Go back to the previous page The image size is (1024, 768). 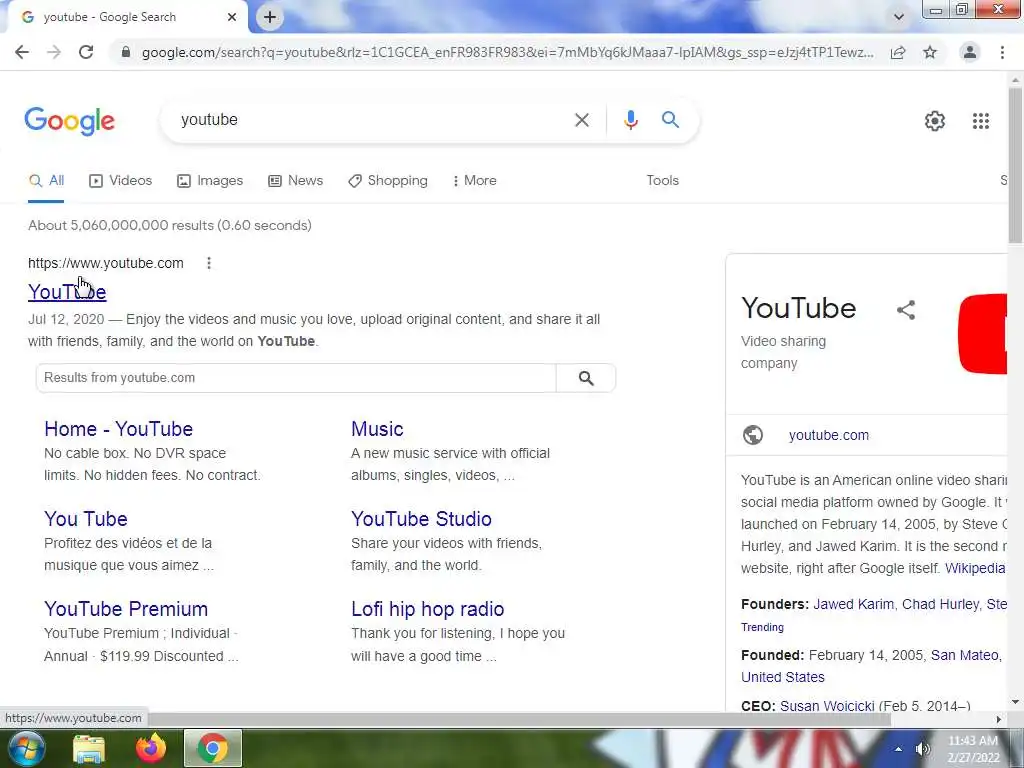click(x=22, y=52)
